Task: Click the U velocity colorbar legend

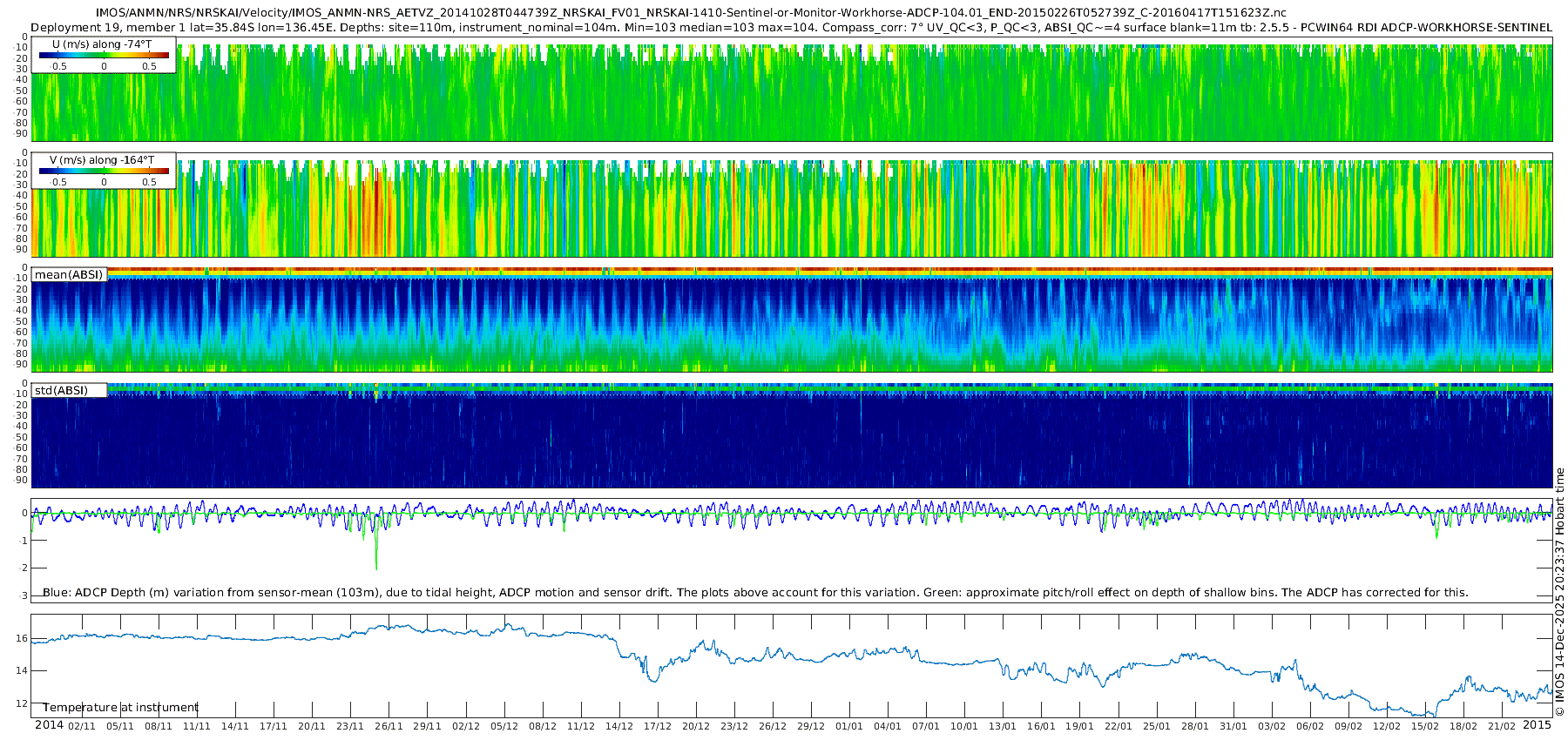Action: [x=104, y=55]
